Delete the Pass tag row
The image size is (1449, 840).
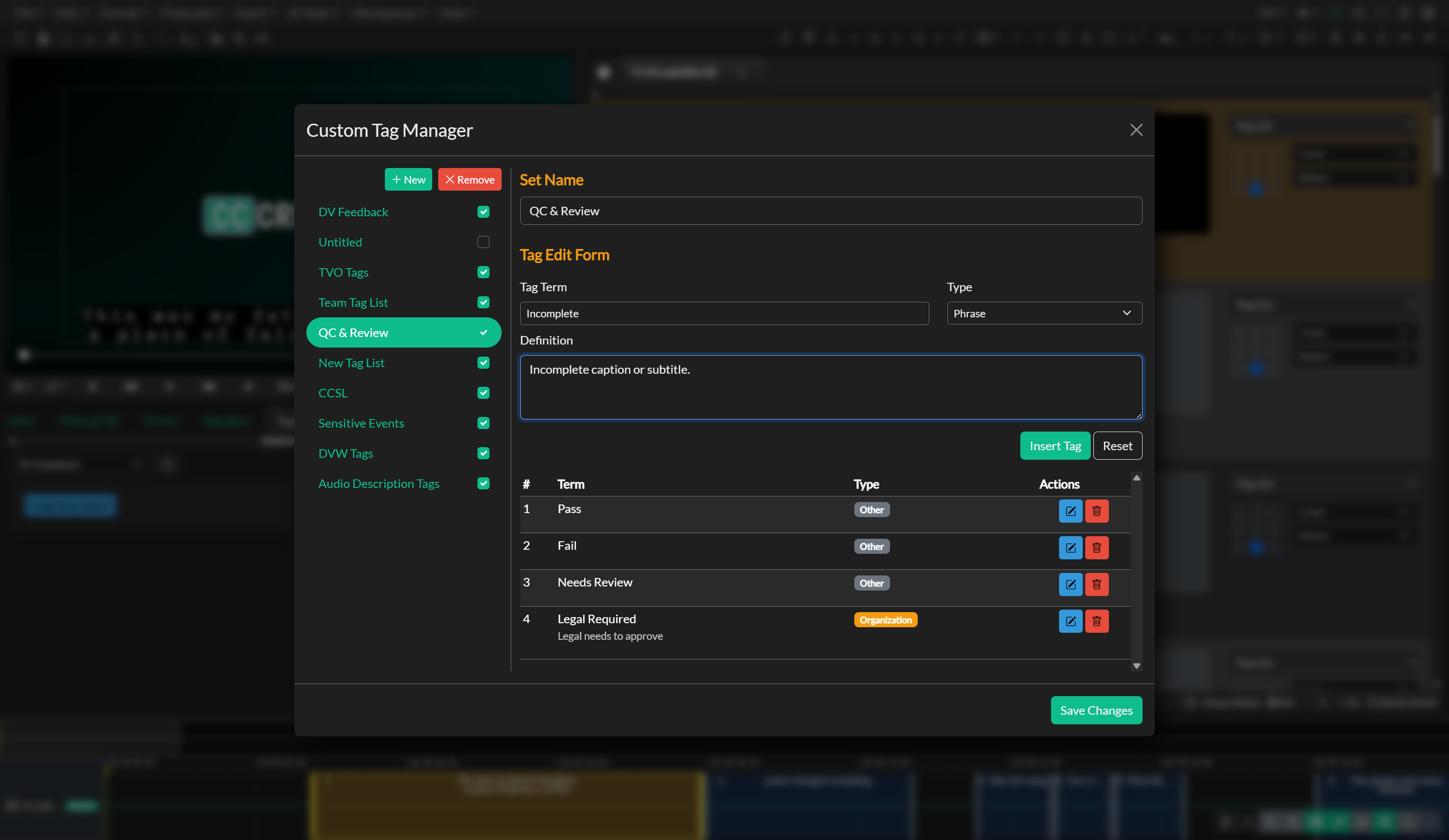pos(1096,511)
